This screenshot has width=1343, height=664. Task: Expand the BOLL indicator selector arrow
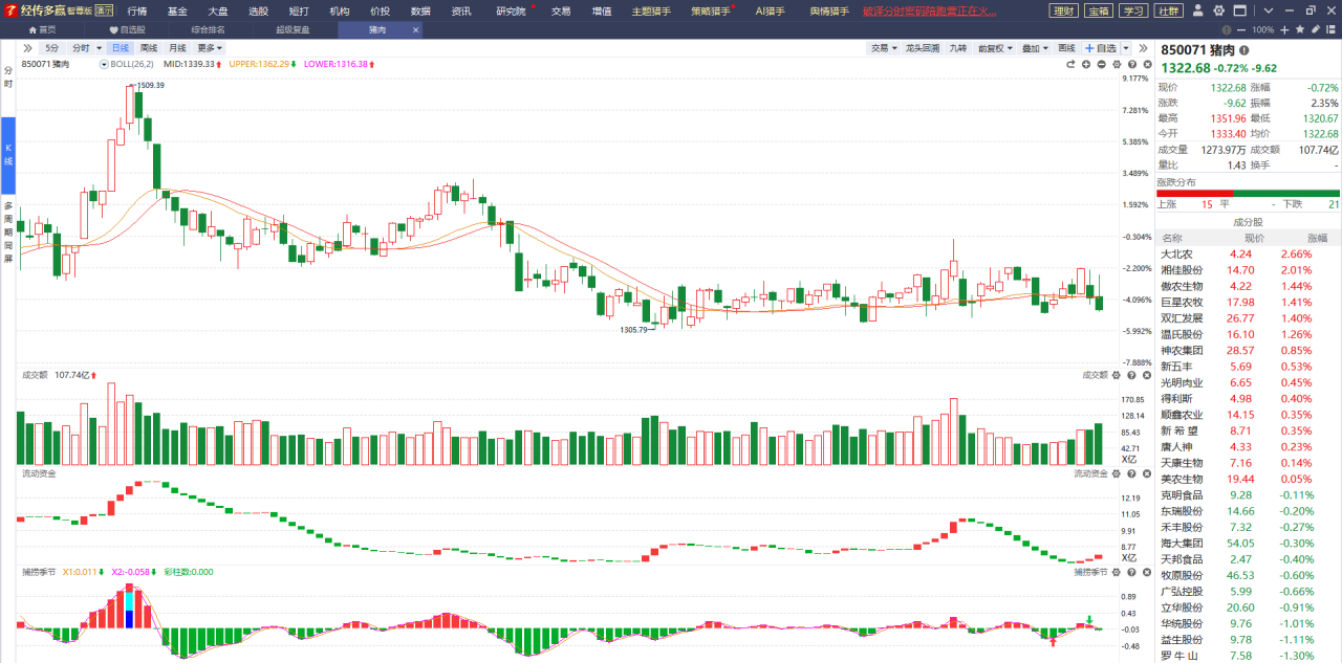pos(104,64)
